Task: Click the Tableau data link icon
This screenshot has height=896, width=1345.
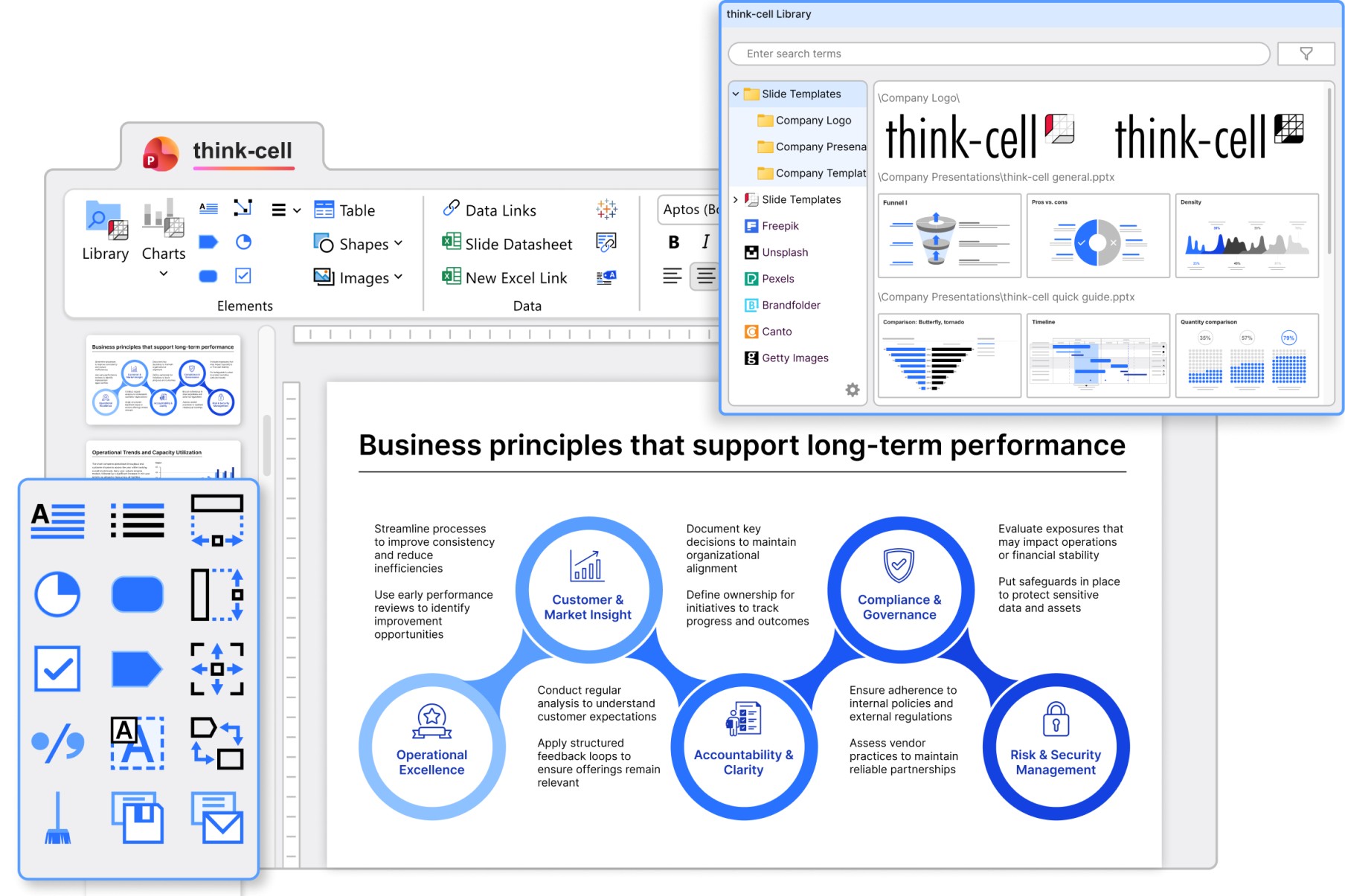Action: click(x=606, y=209)
